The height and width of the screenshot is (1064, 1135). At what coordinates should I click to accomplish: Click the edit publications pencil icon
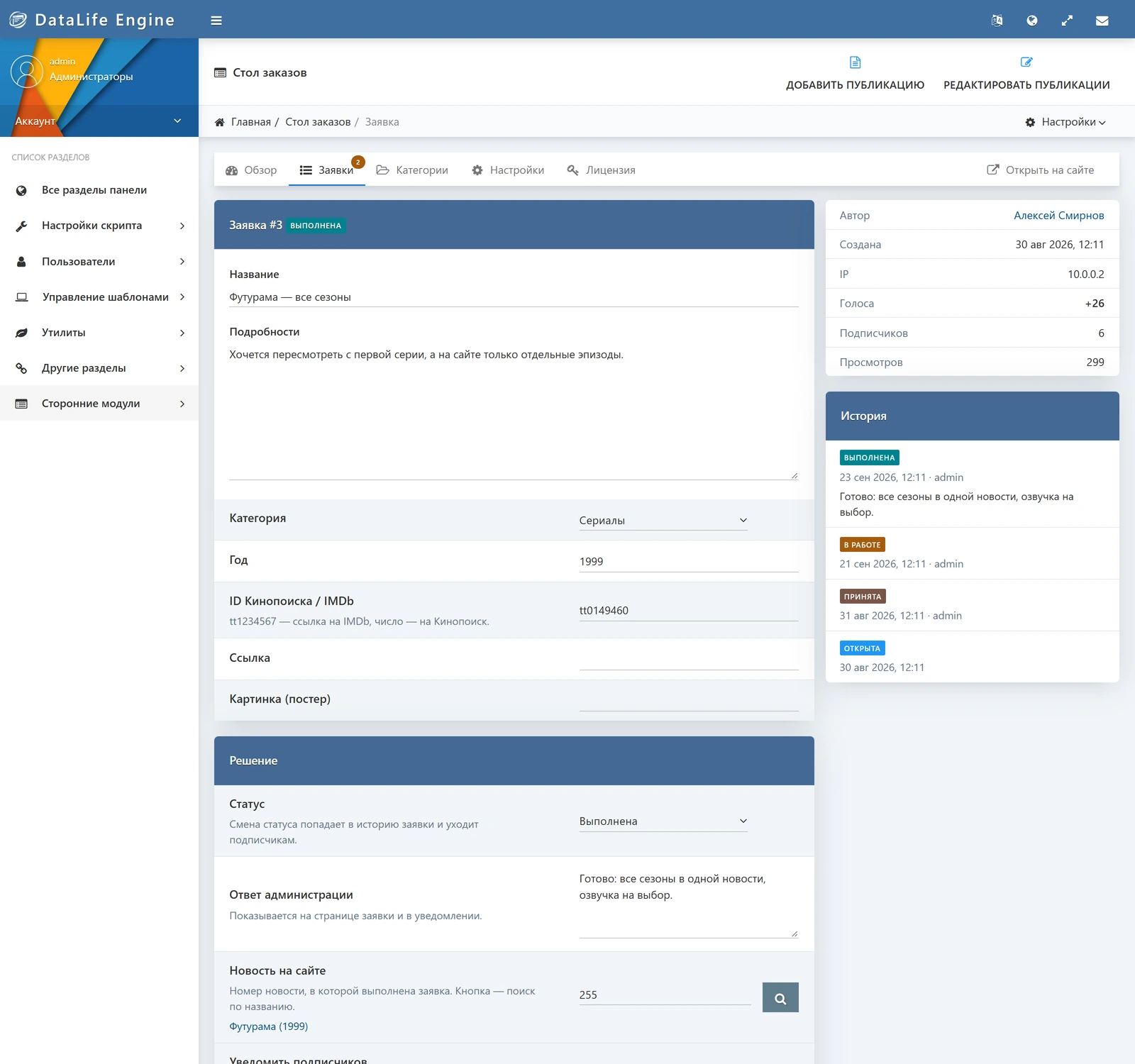(x=1026, y=62)
